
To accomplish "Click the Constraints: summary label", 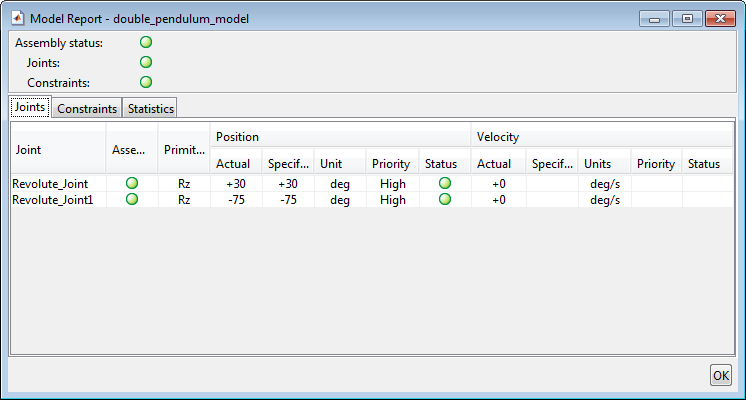I will [x=58, y=83].
